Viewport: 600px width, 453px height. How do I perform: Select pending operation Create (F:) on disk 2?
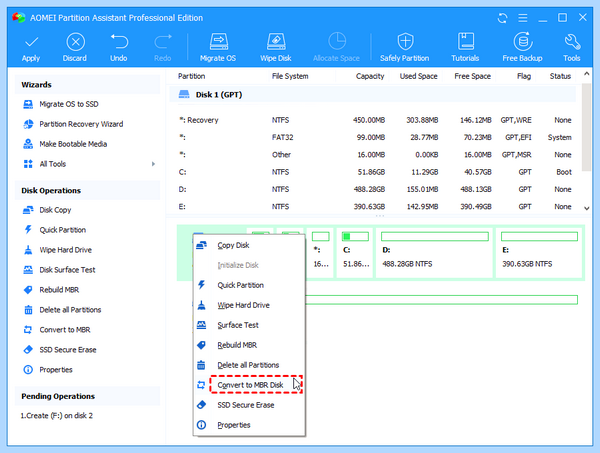coord(57,416)
